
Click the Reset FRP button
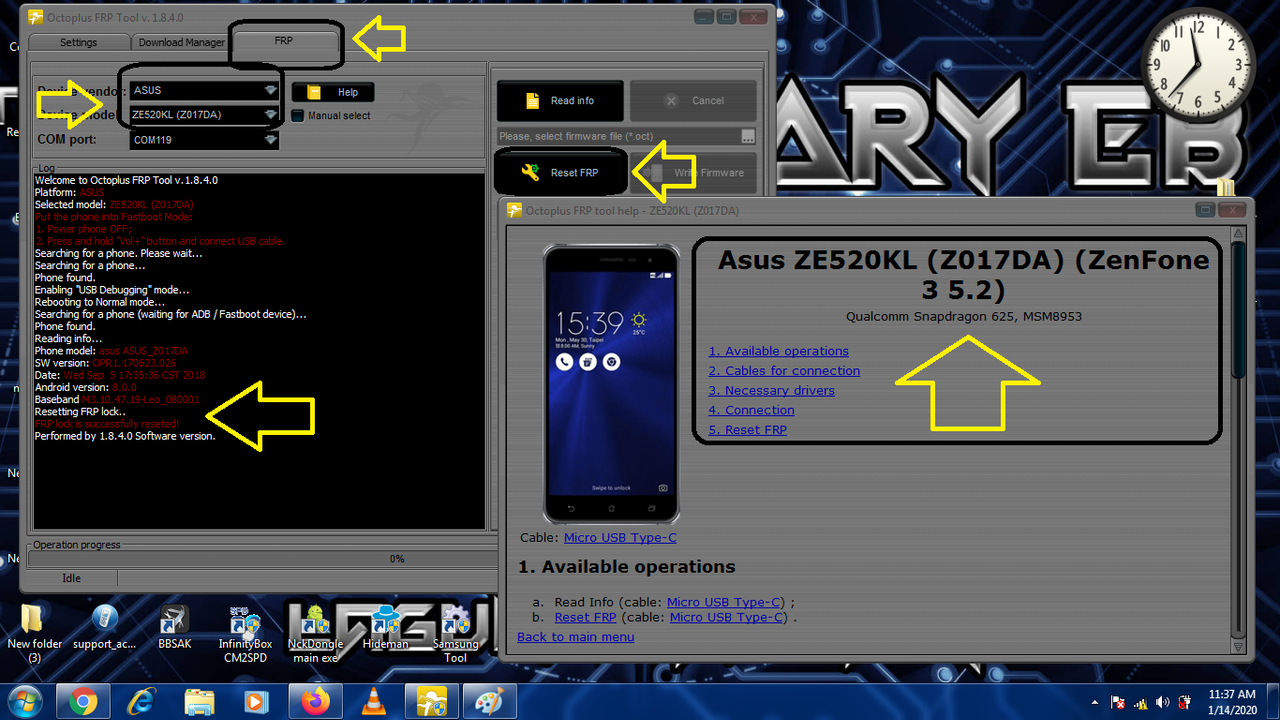coord(561,173)
